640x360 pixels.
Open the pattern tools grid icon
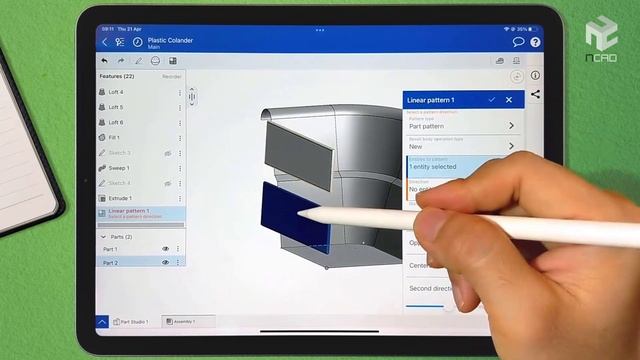coord(173,61)
